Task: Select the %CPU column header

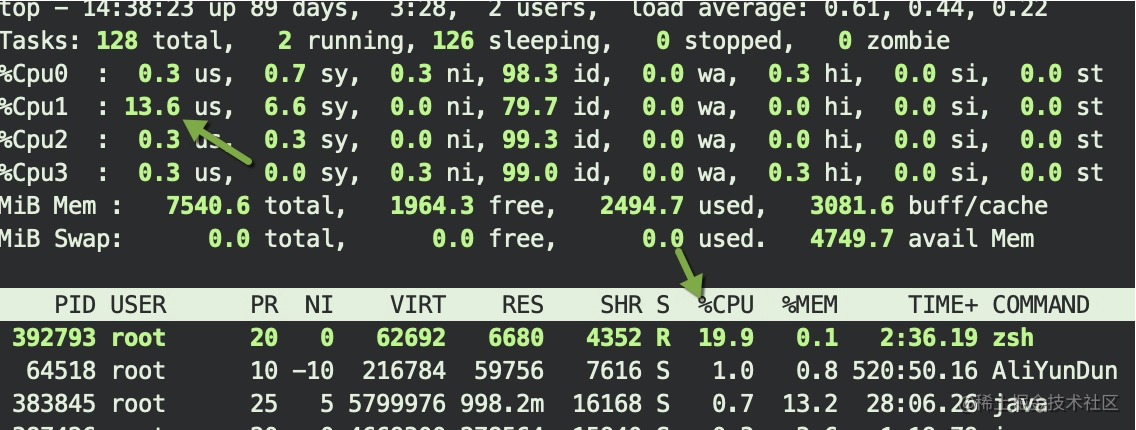Action: 726,305
